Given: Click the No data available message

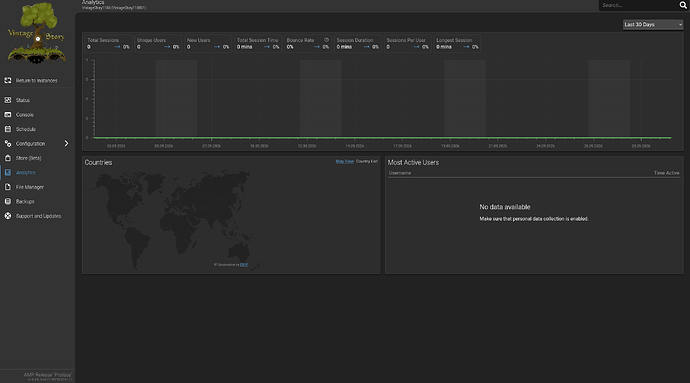Looking at the screenshot, I should tap(505, 207).
